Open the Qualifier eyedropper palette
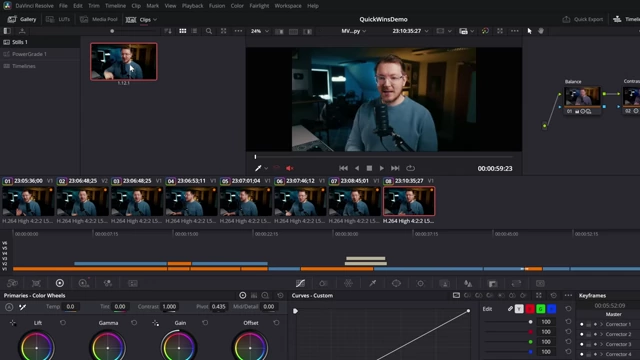The image size is (640, 360). tap(372, 283)
